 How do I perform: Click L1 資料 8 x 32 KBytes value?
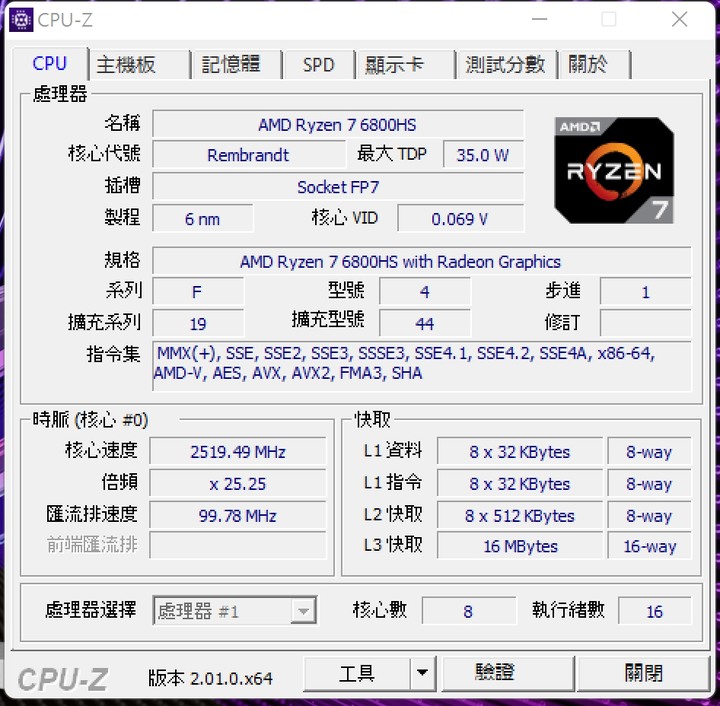(520, 451)
